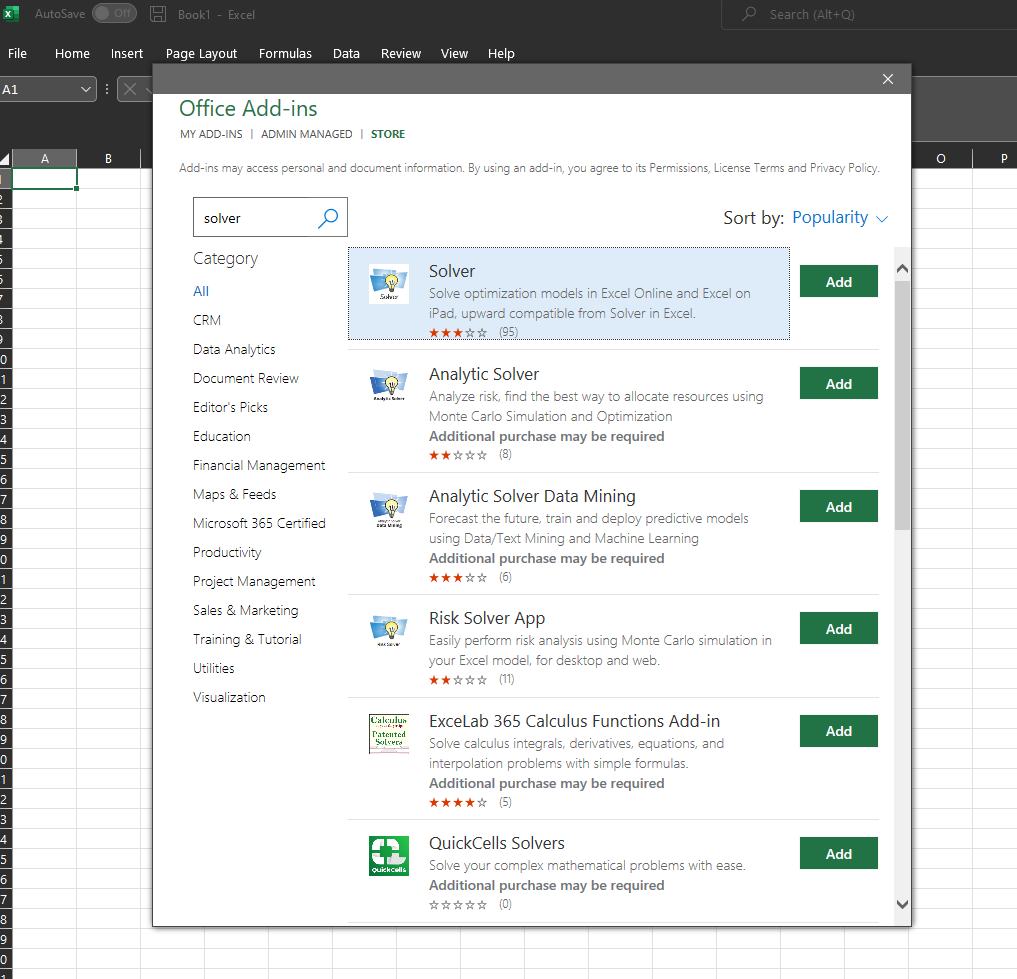
Task: Select the Editor's Picks category
Action: click(x=230, y=407)
